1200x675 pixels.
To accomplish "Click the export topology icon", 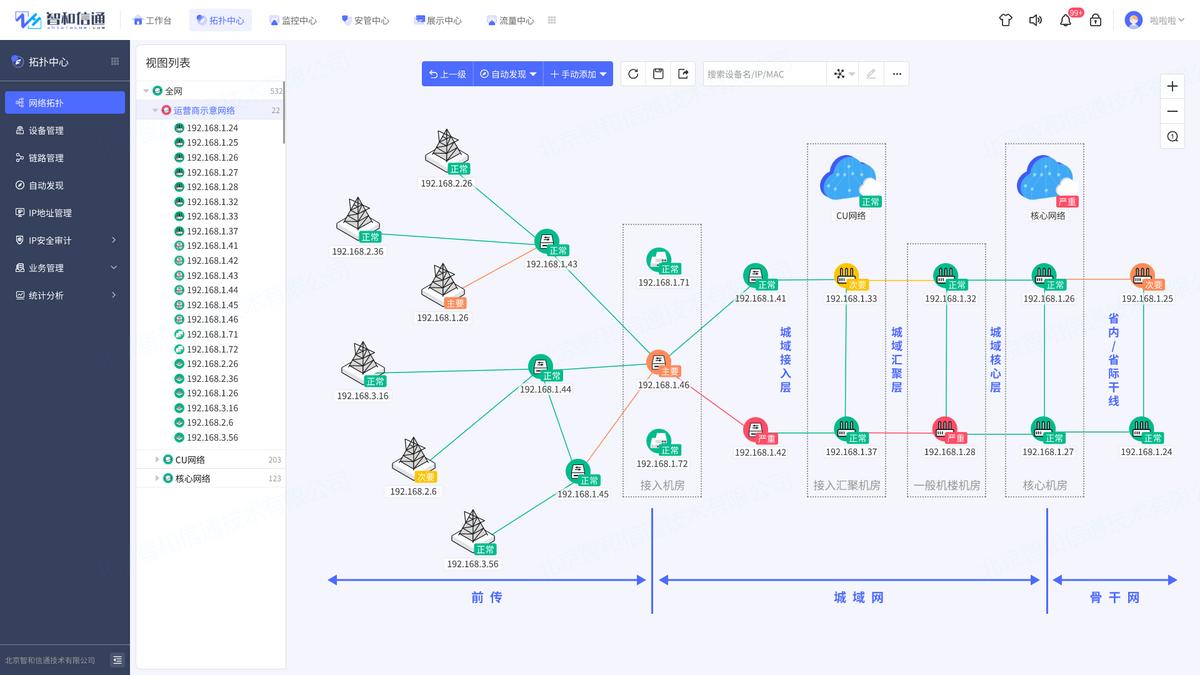I will click(683, 74).
